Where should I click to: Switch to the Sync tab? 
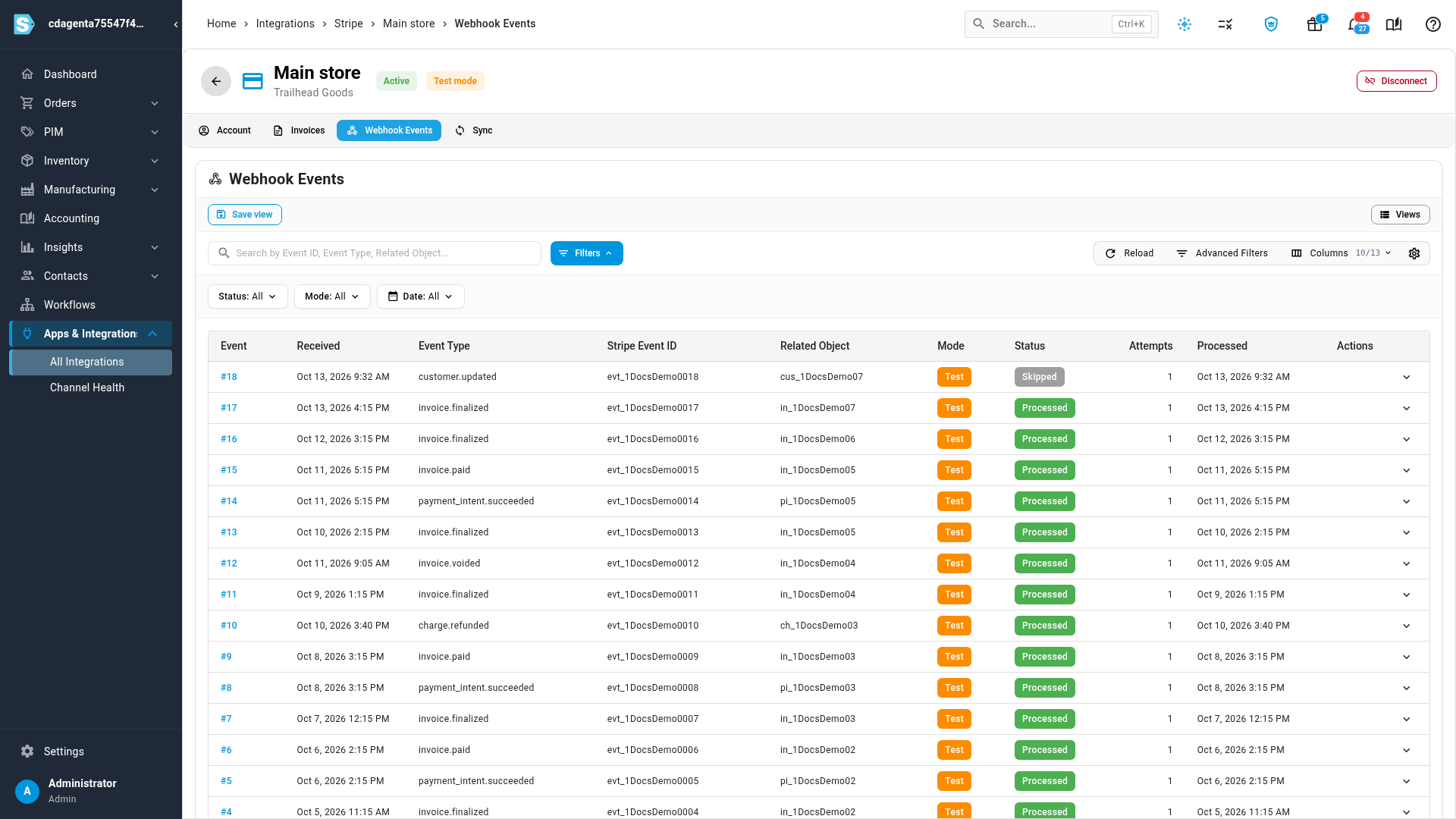[474, 130]
